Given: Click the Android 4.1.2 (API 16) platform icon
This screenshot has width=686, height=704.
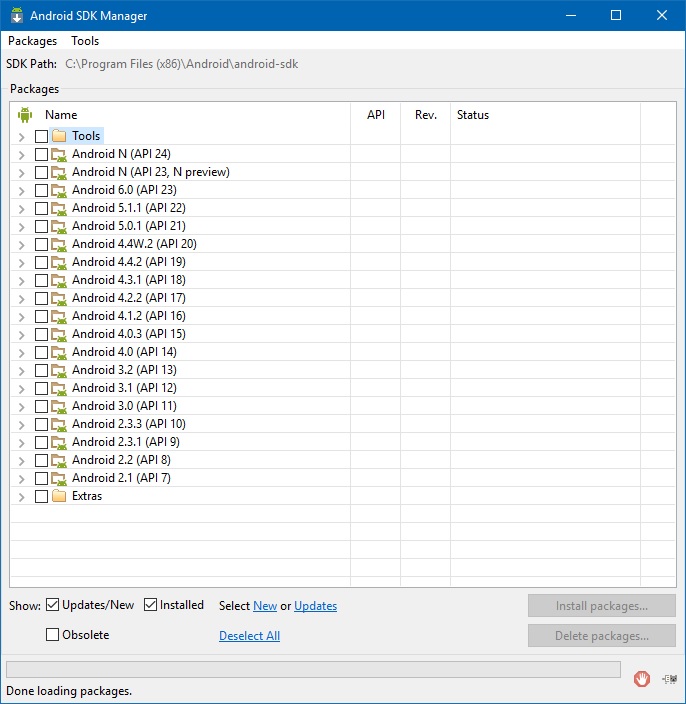Looking at the screenshot, I should click(59, 316).
